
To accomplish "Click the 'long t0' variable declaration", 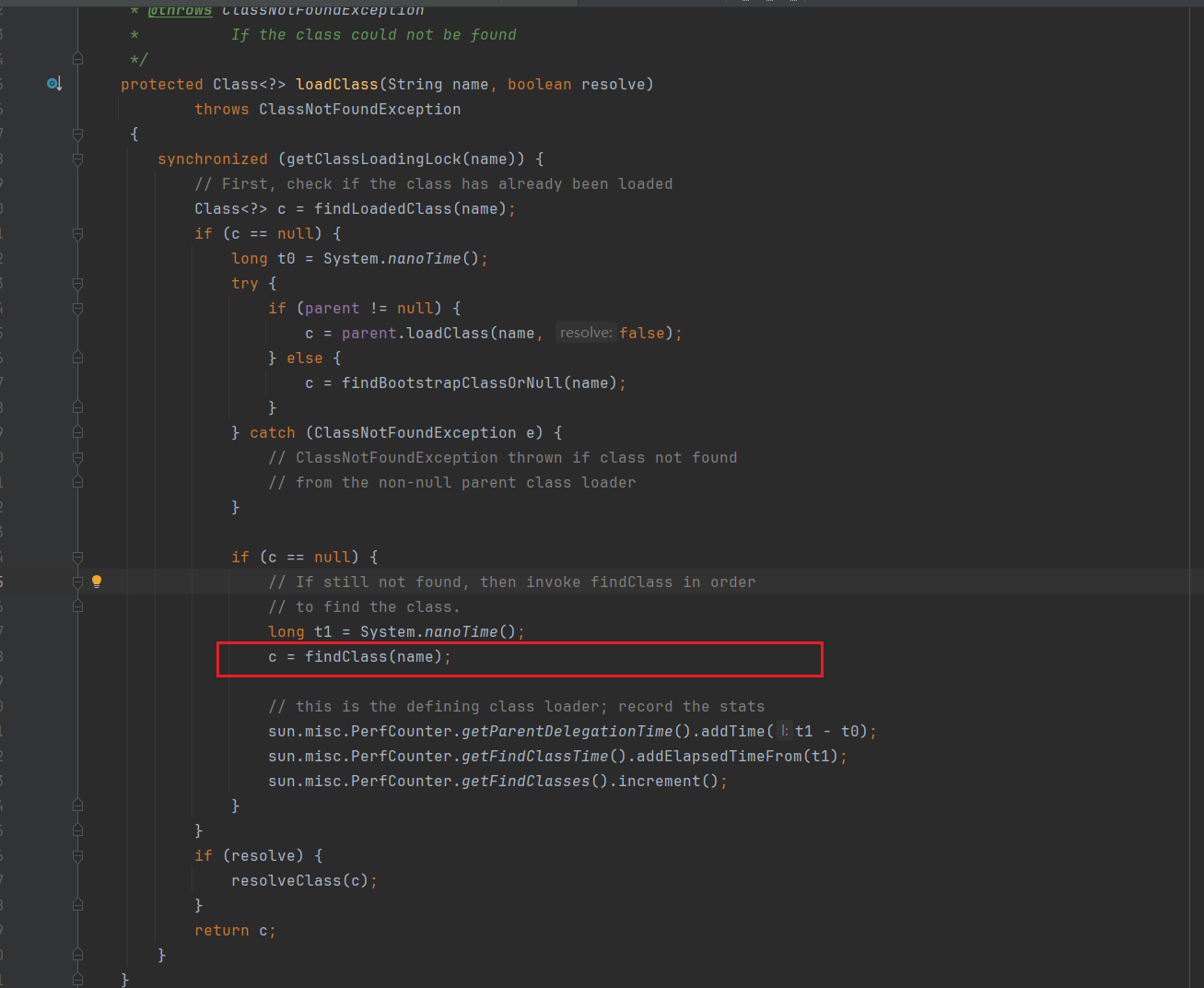I will pyautogui.click(x=263, y=258).
